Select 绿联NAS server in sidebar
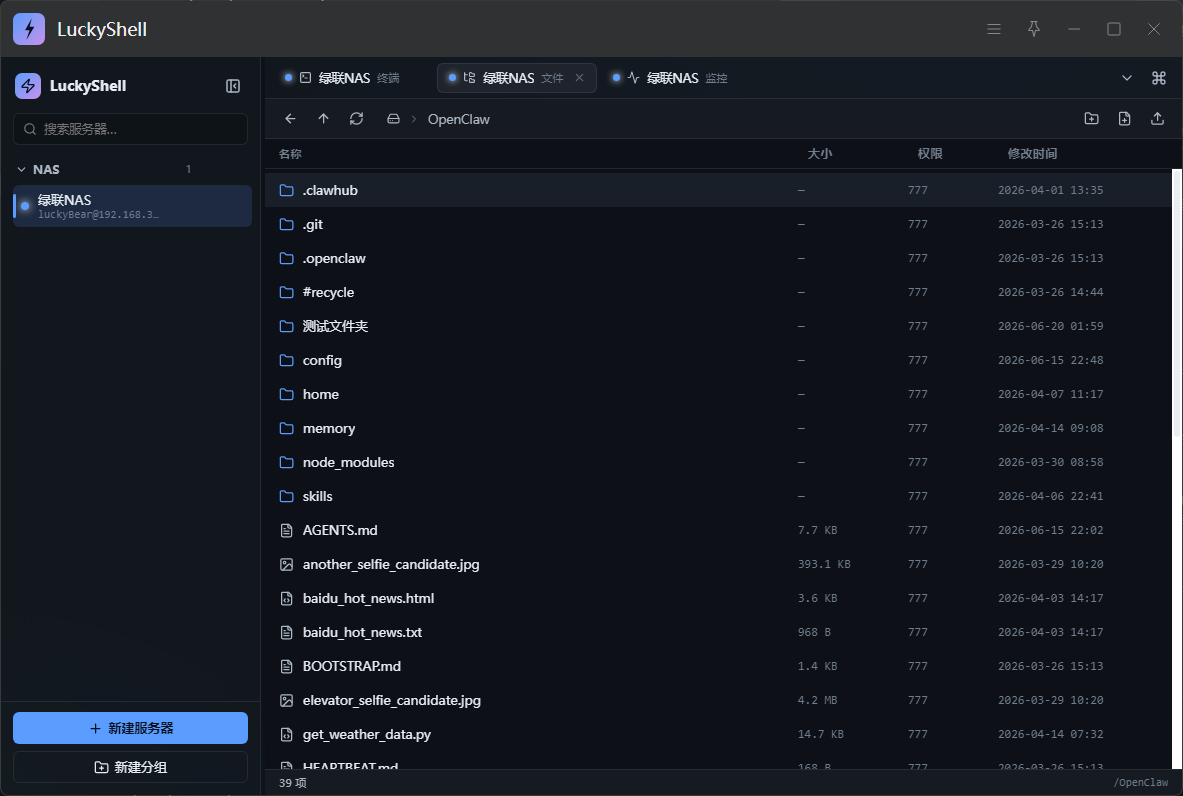Screen dimensions: 1183x796 click(132, 206)
